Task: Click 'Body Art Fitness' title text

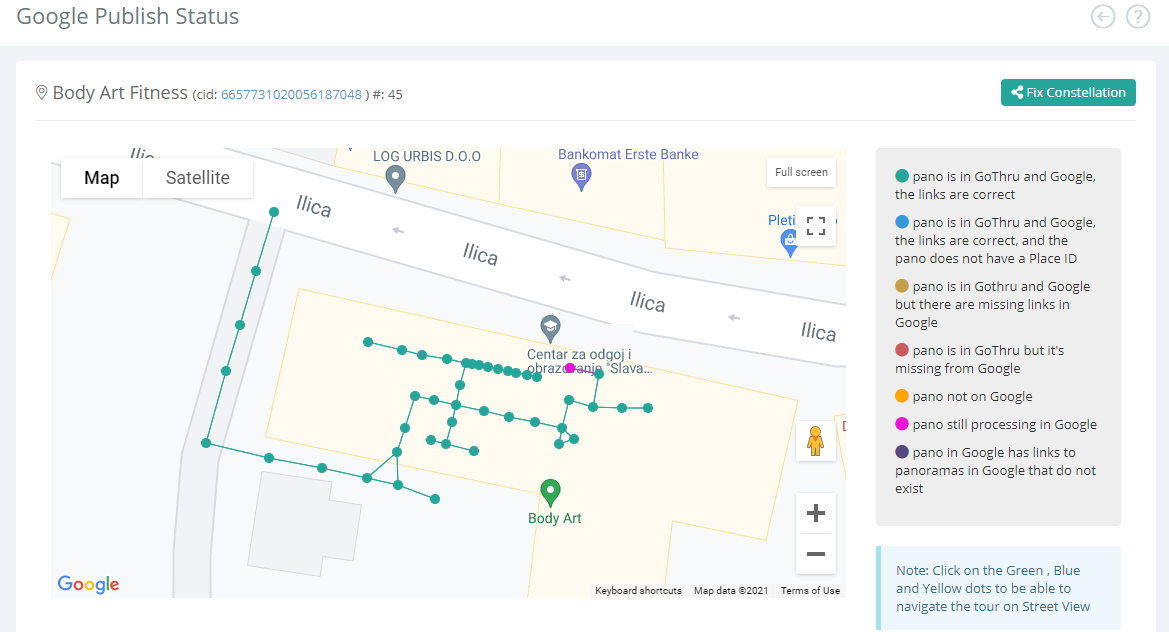Action: coord(120,92)
